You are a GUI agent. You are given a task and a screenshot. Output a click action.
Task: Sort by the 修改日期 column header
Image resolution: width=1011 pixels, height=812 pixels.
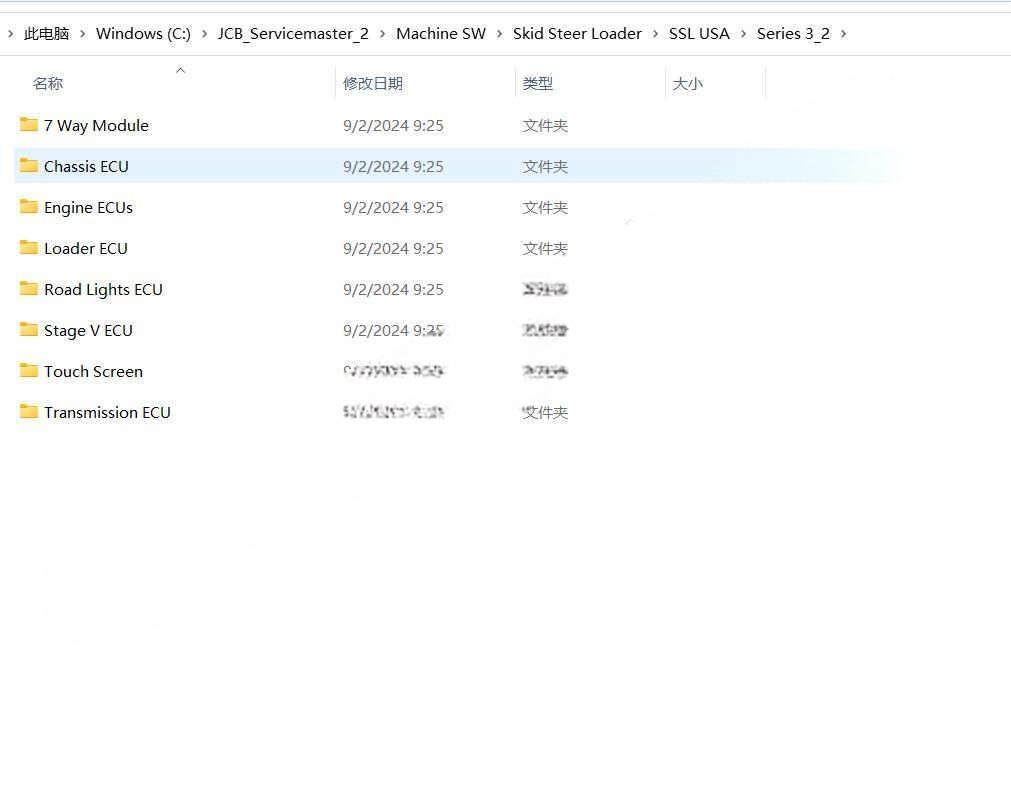coord(373,83)
